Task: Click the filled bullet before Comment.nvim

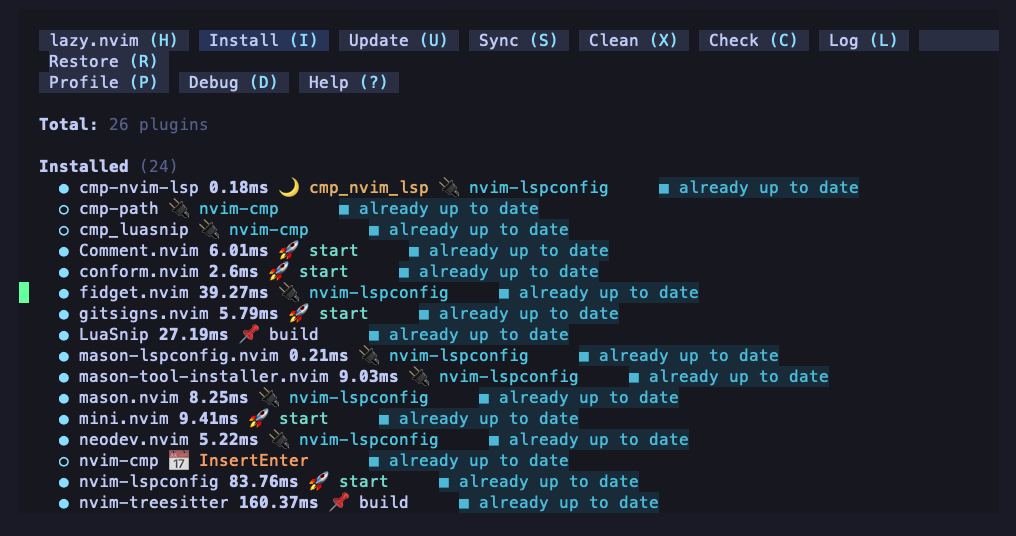Action: click(x=64, y=251)
